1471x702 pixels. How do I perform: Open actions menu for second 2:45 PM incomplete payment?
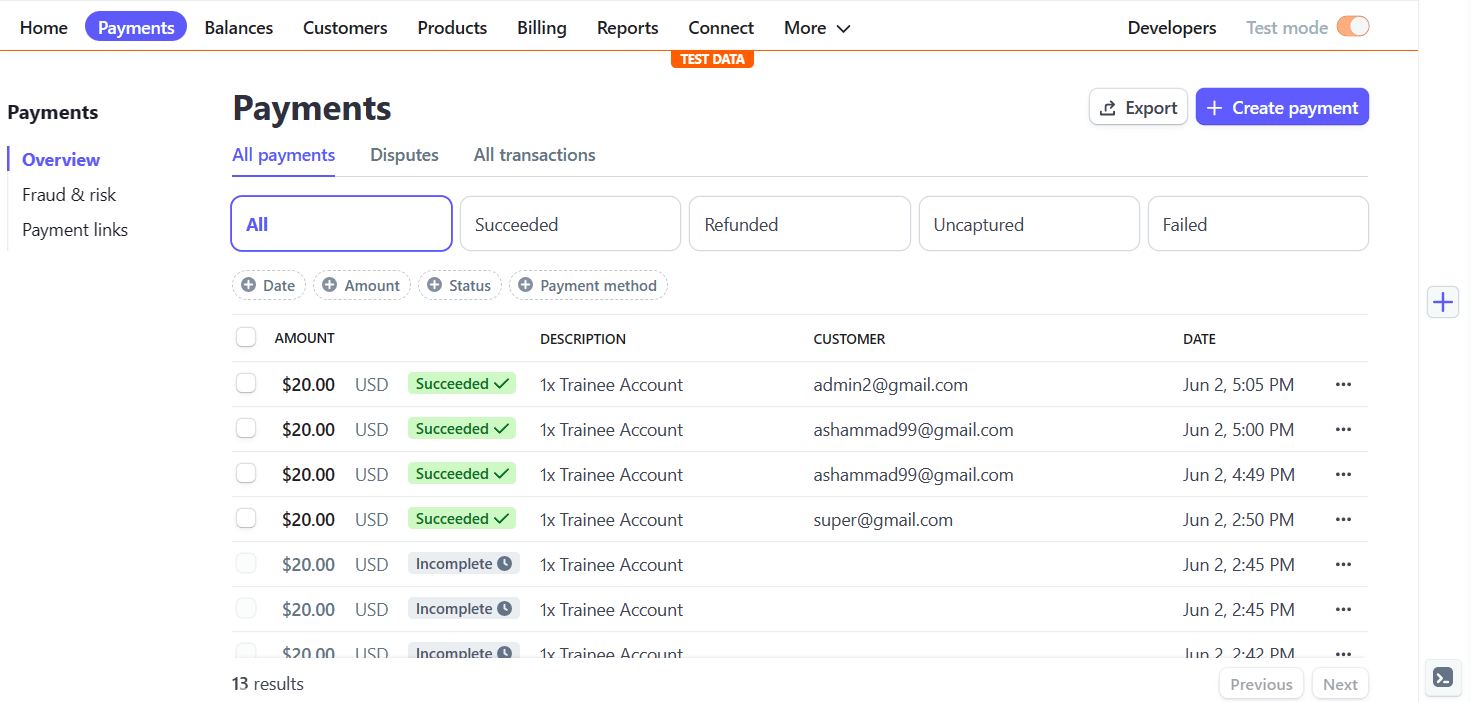(x=1343, y=609)
